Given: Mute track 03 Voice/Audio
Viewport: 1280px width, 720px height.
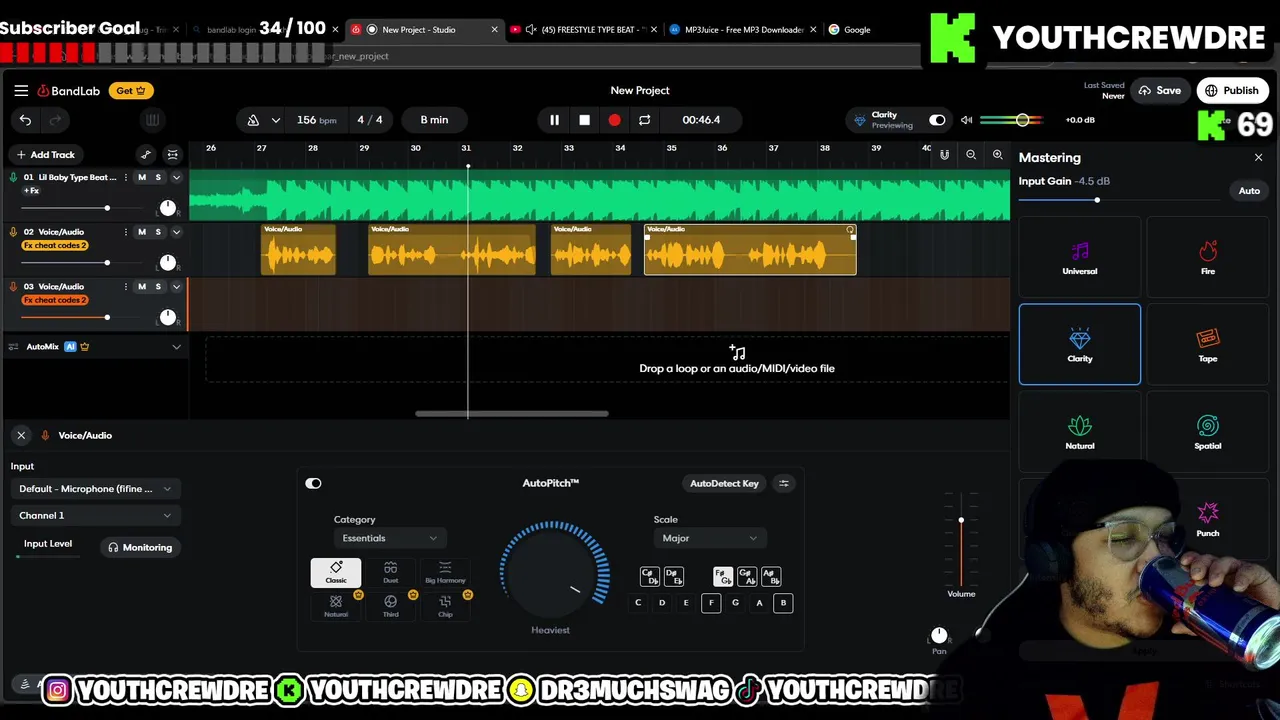Looking at the screenshot, I should click(141, 287).
